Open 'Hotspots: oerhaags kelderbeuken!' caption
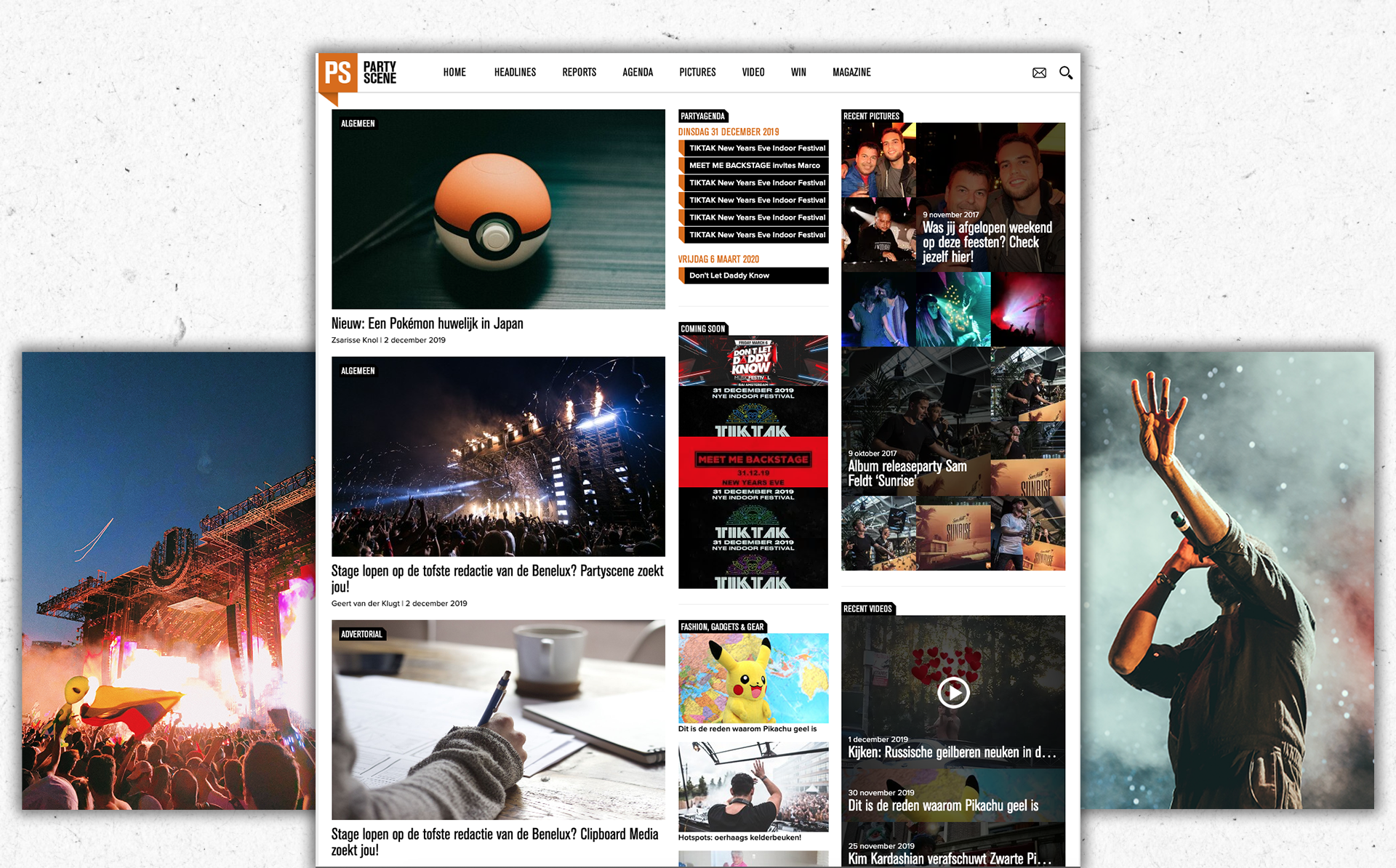Viewport: 1396px width, 868px height. coord(739,837)
